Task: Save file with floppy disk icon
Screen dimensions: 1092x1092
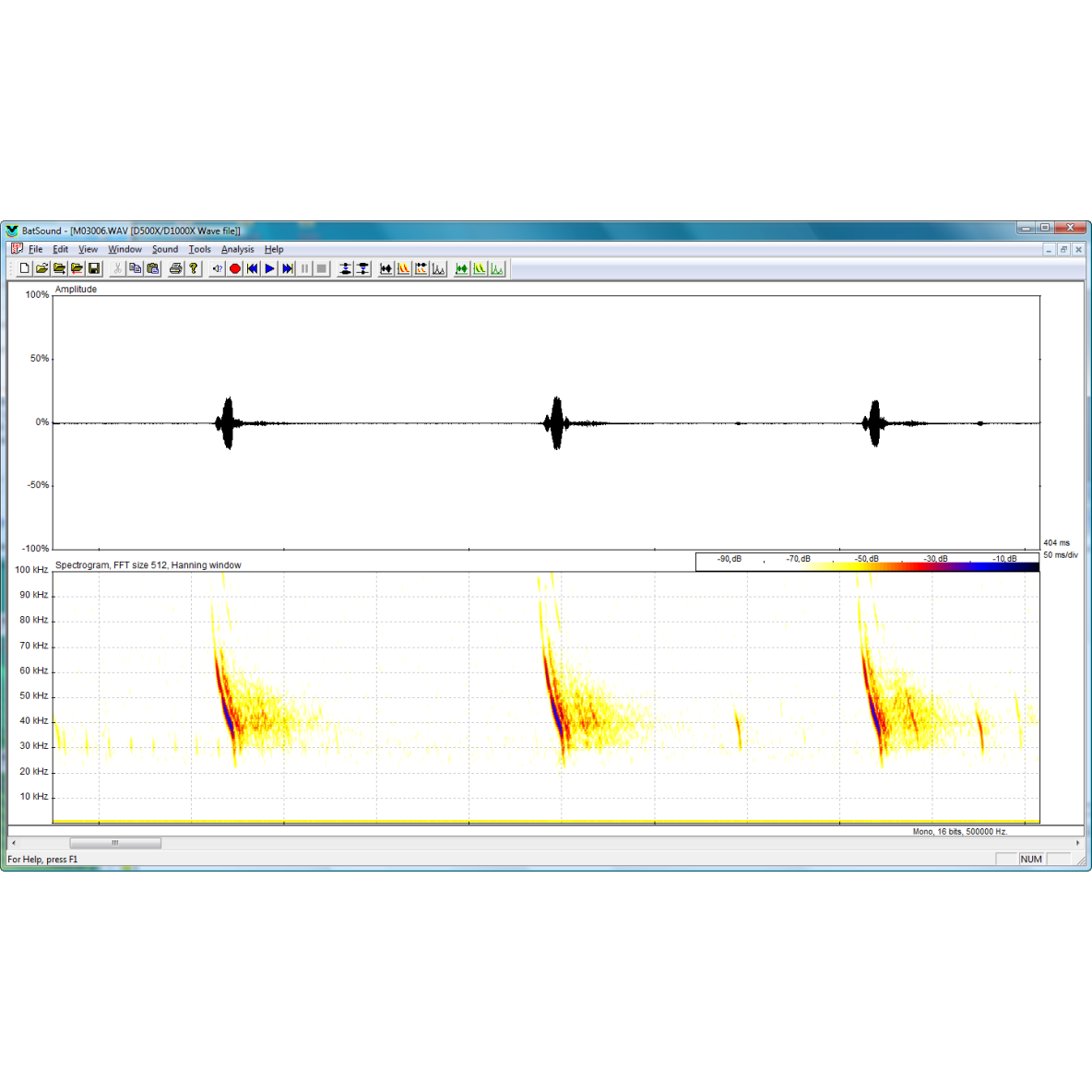Action: 94,268
